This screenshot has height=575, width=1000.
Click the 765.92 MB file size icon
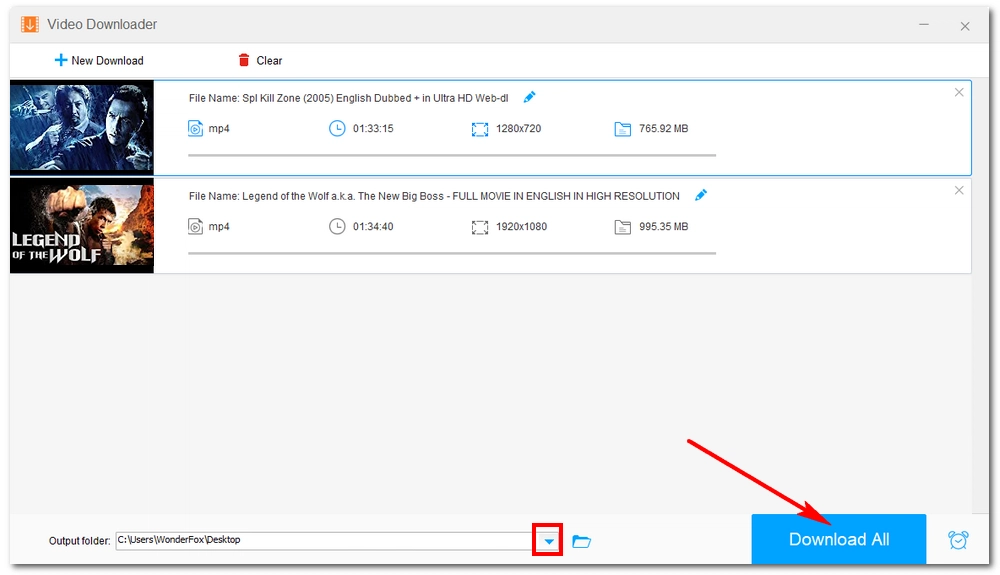pyautogui.click(x=623, y=128)
